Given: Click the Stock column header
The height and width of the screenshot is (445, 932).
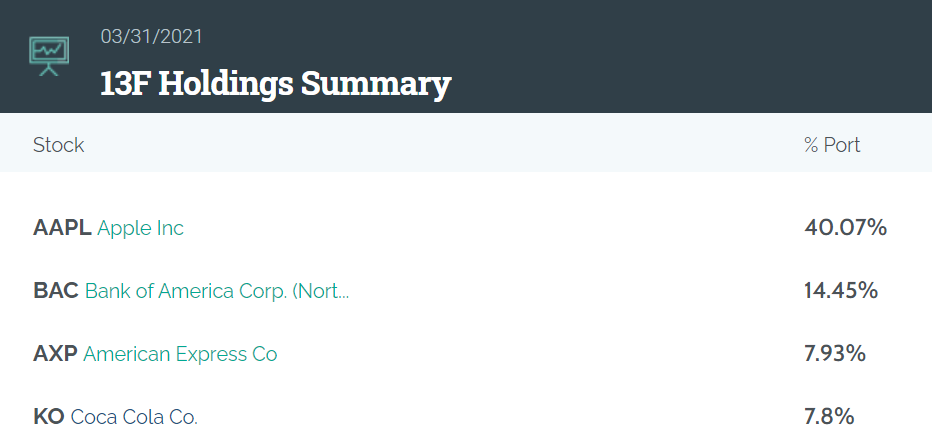Looking at the screenshot, I should (59, 145).
